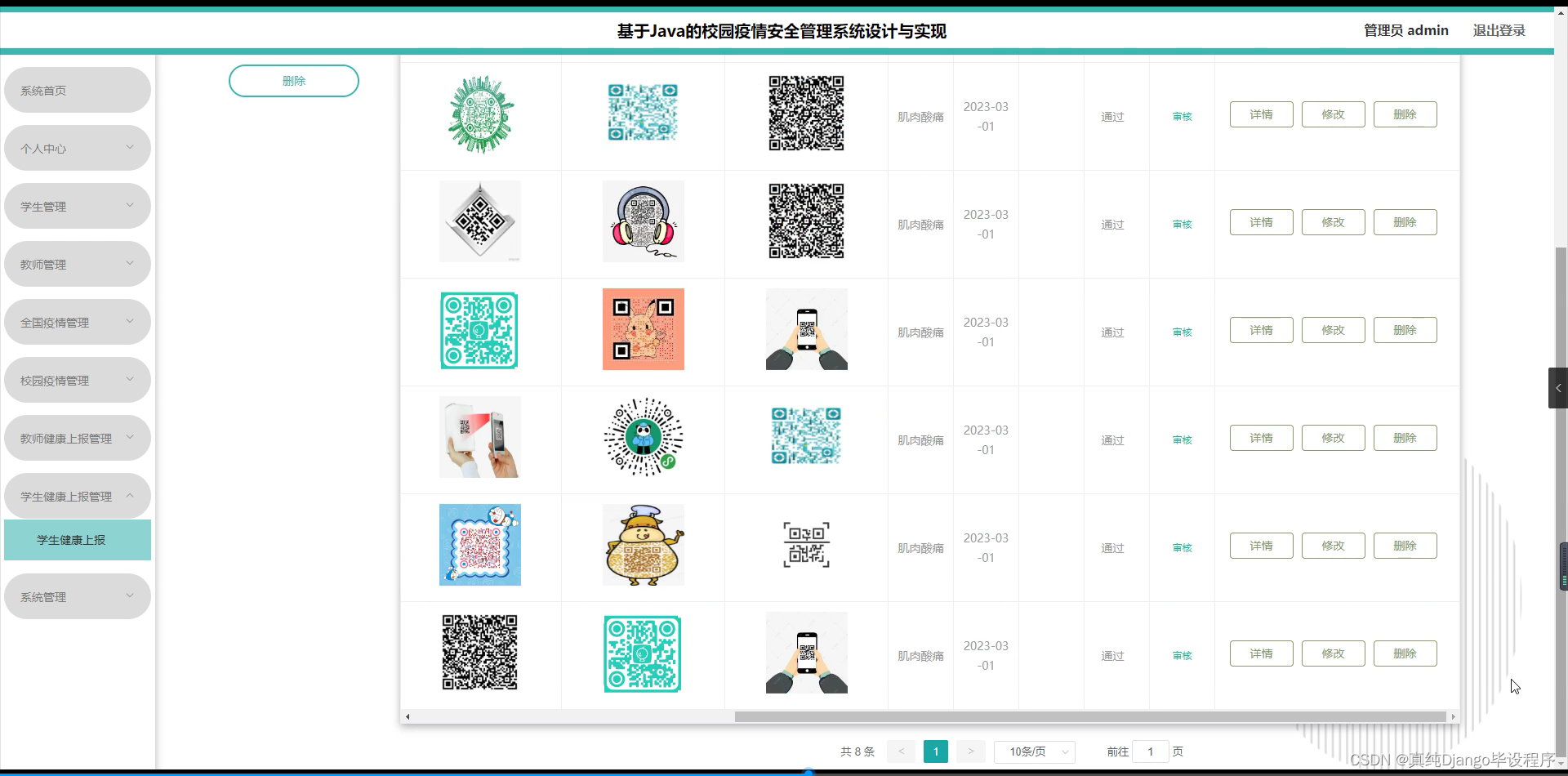This screenshot has width=1568, height=776.
Task: Open the panda circular QR code thumbnail
Action: 644,437
